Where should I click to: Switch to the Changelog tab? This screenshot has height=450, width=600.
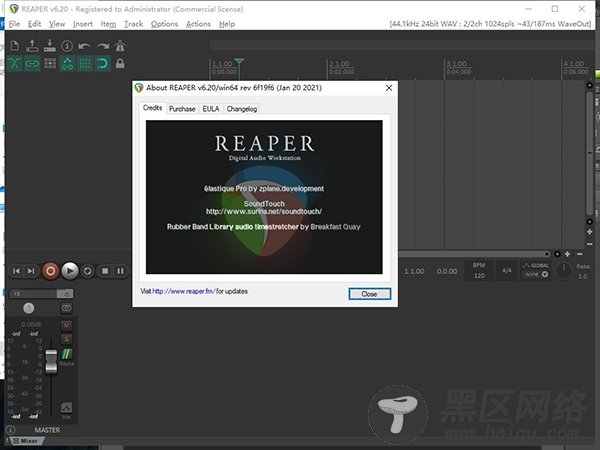point(242,109)
